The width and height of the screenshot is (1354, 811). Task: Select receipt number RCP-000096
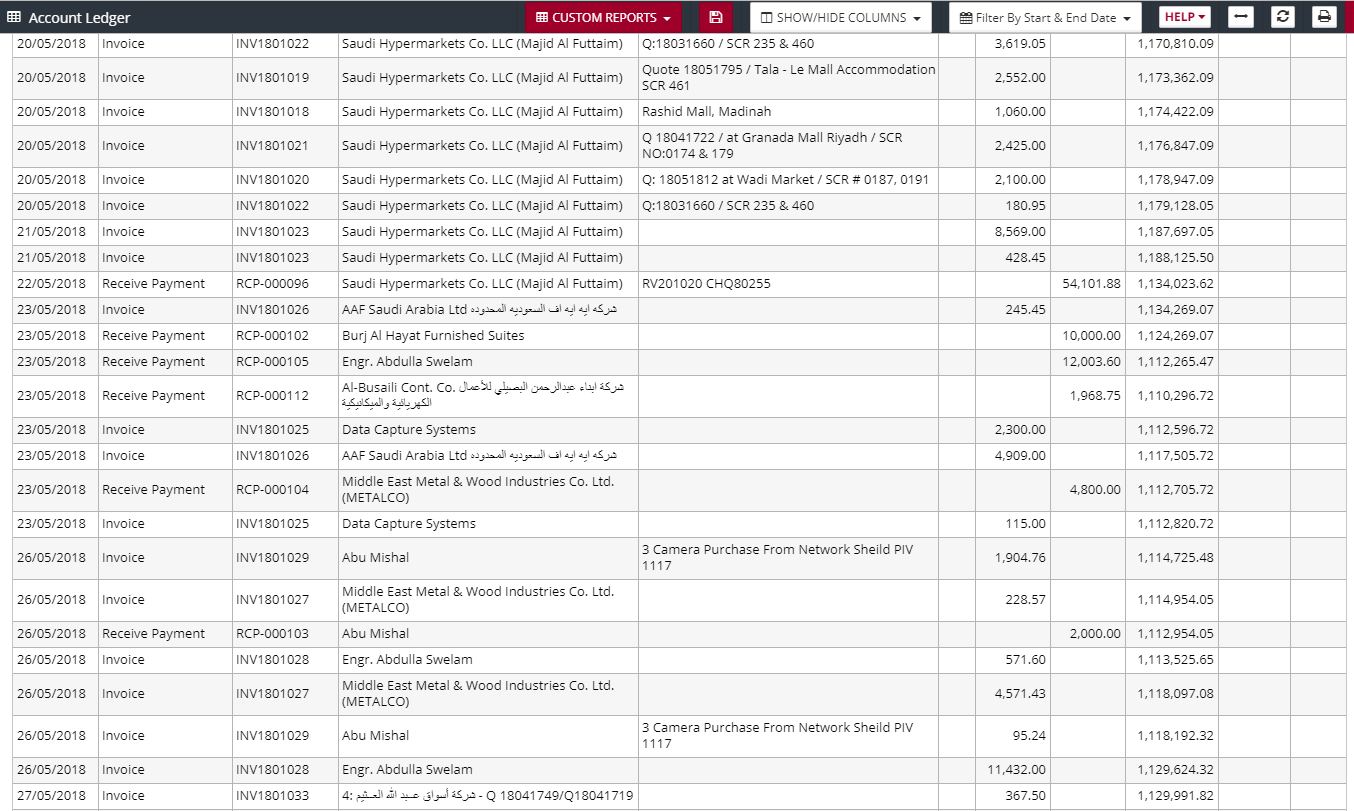click(x=273, y=284)
